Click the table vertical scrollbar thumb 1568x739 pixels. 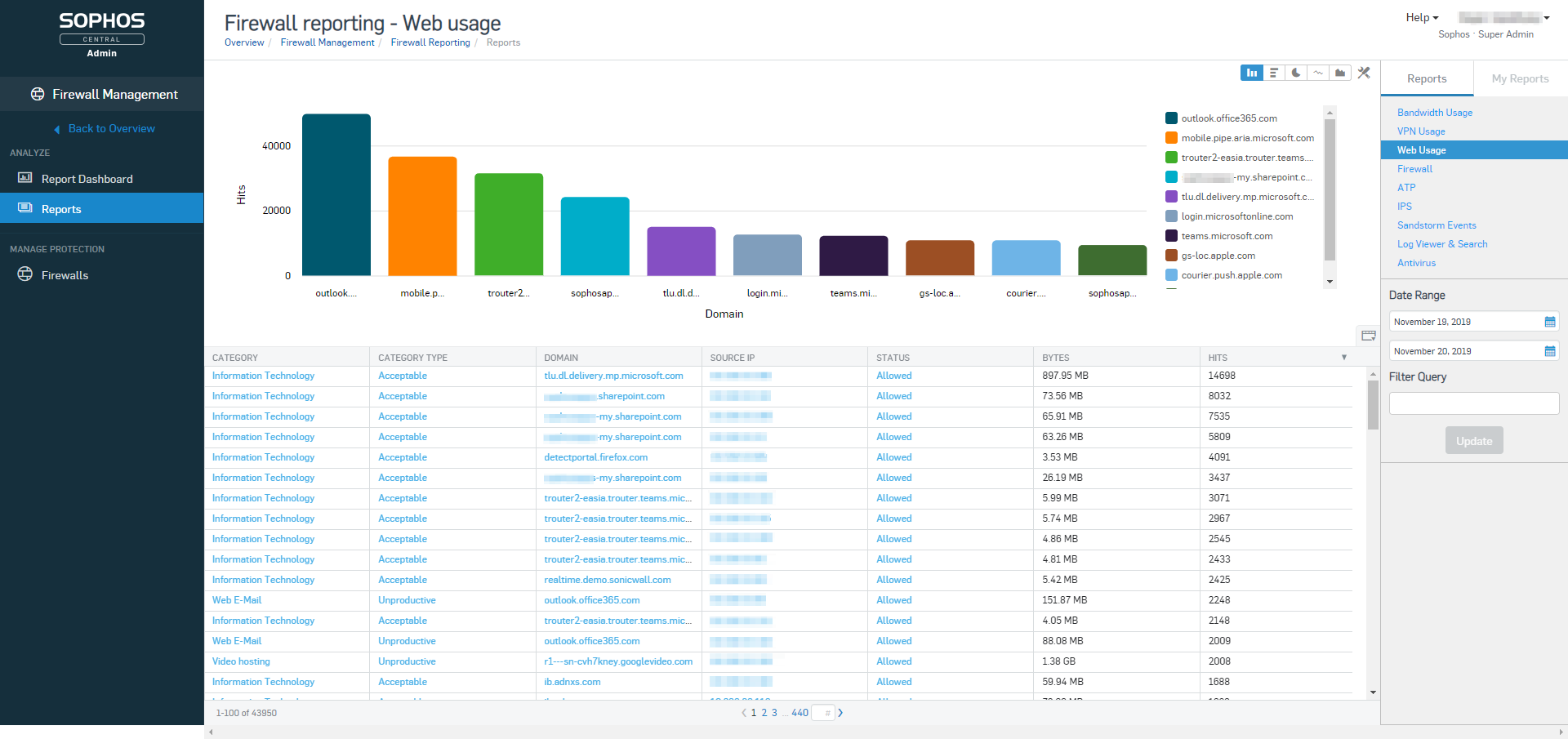(1373, 405)
